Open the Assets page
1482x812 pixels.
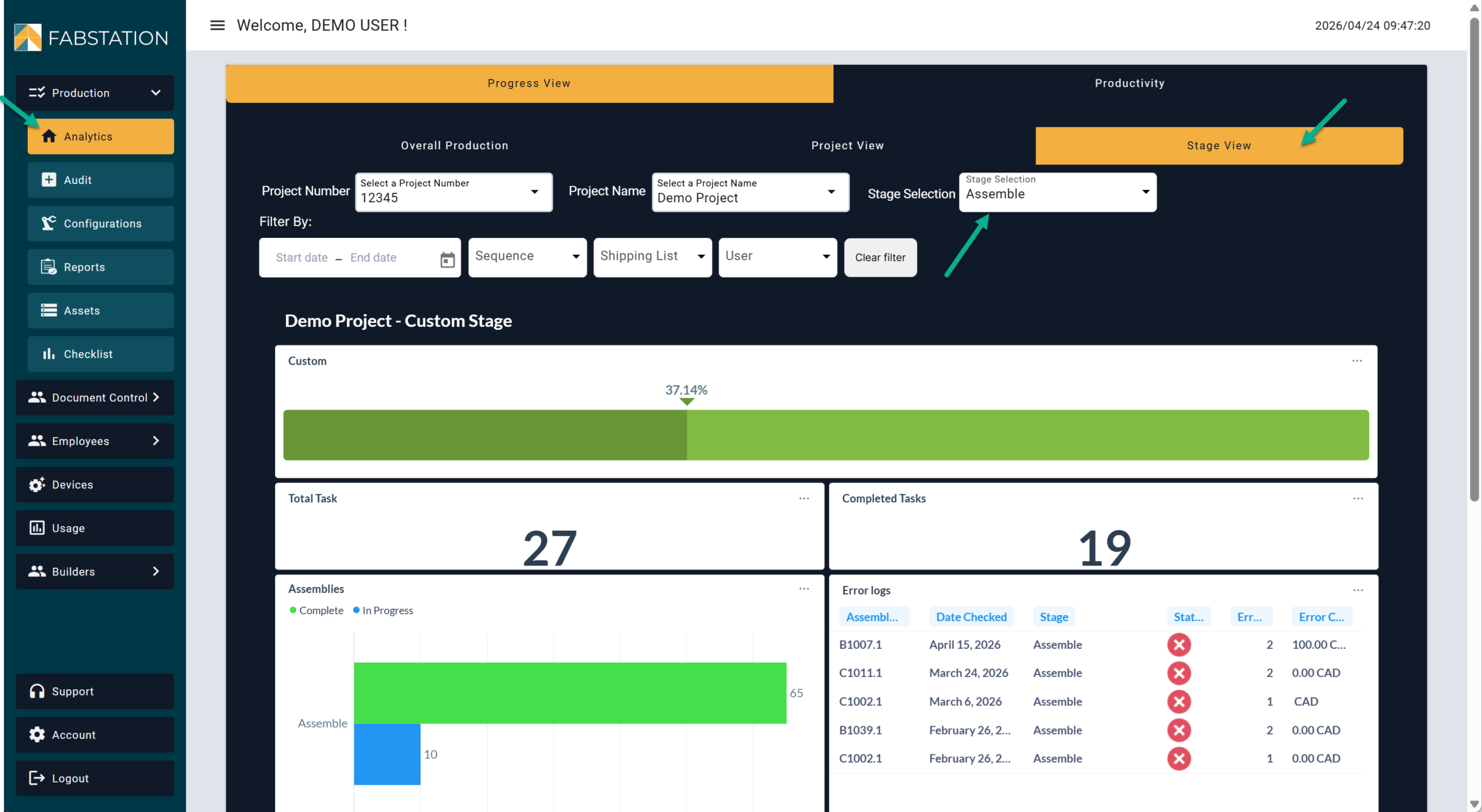tap(100, 311)
